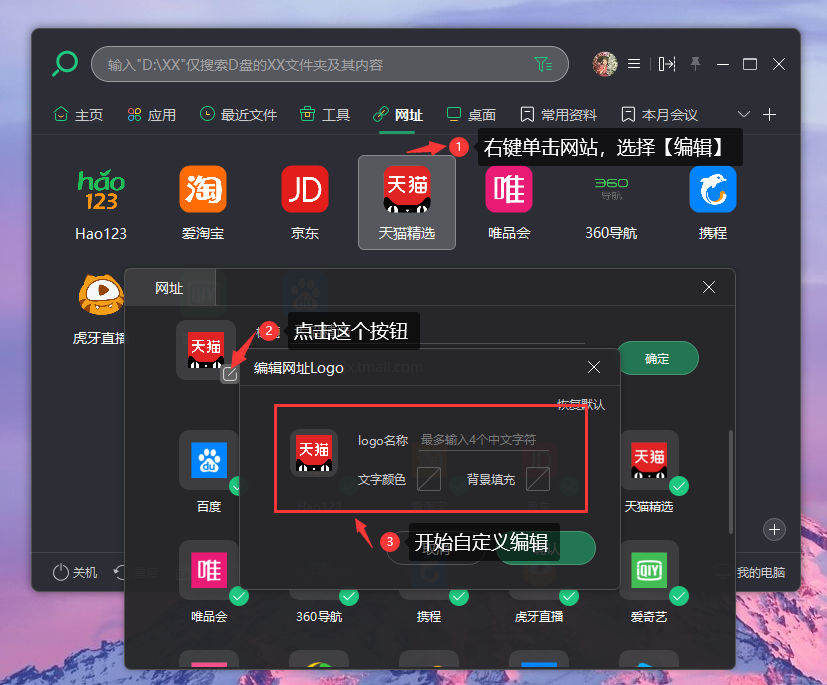Open the 京东 JD website shortcut
827x685 pixels.
tap(305, 203)
